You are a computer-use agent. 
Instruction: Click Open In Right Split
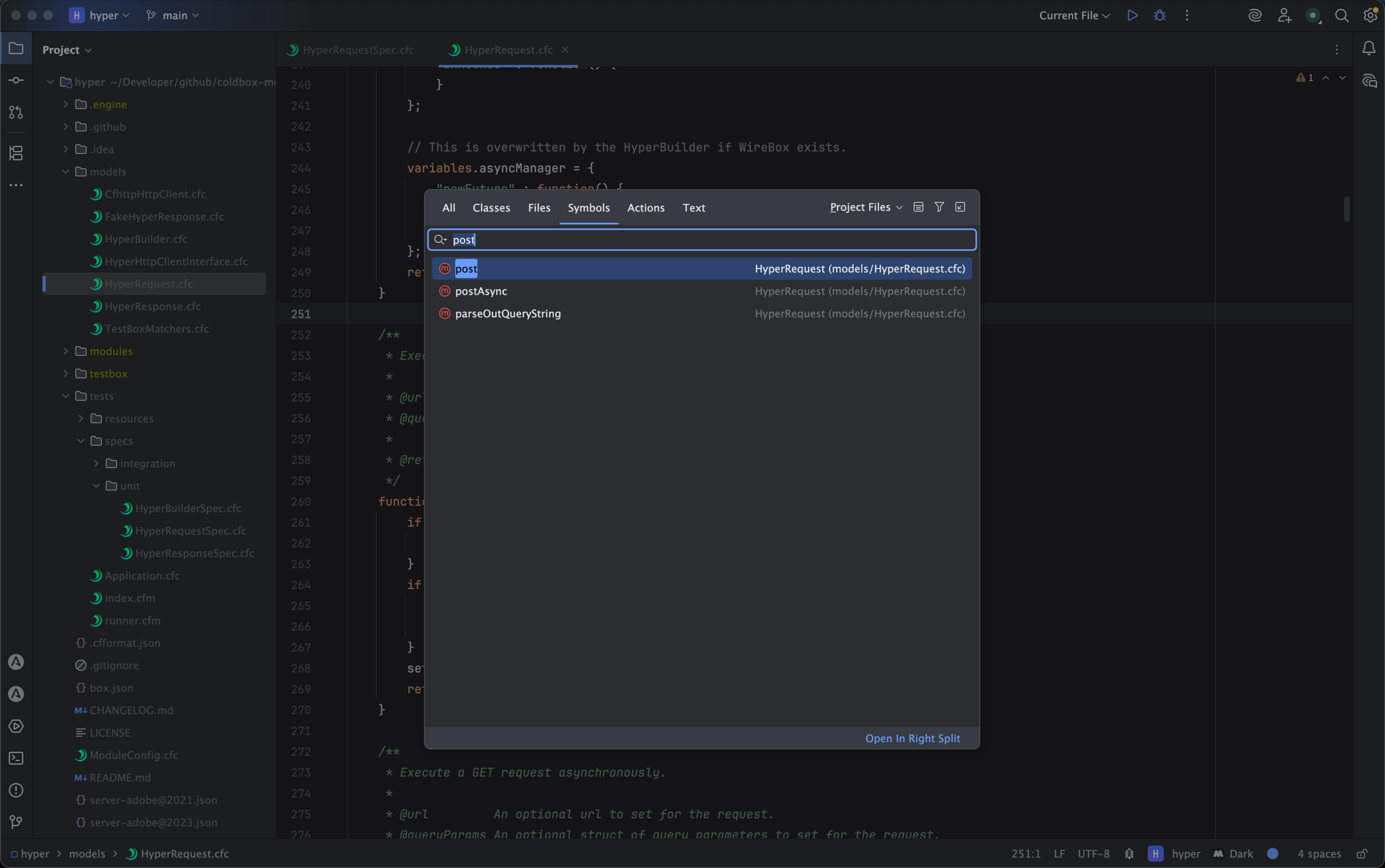(x=913, y=738)
